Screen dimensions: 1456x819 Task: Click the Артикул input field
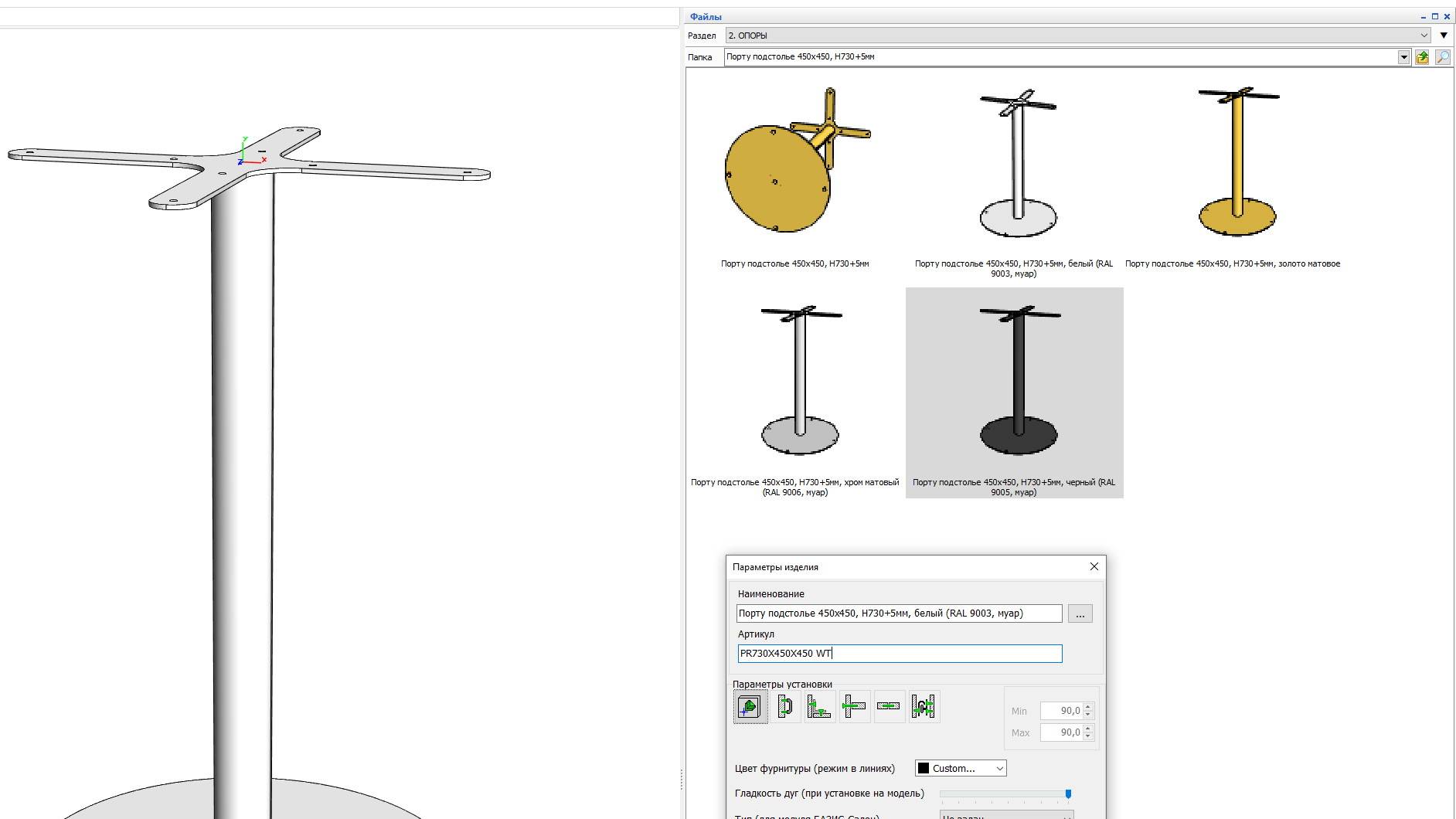[x=900, y=654]
